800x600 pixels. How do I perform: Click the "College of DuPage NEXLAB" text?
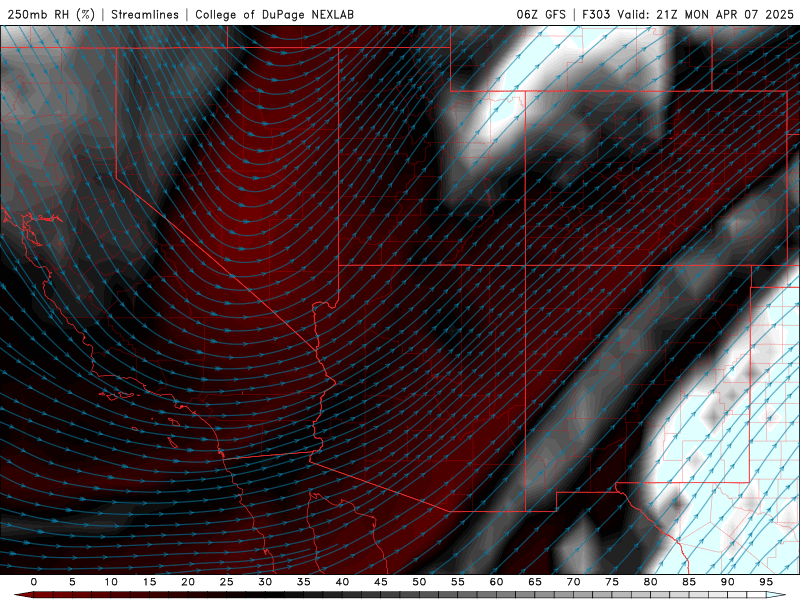[274, 14]
